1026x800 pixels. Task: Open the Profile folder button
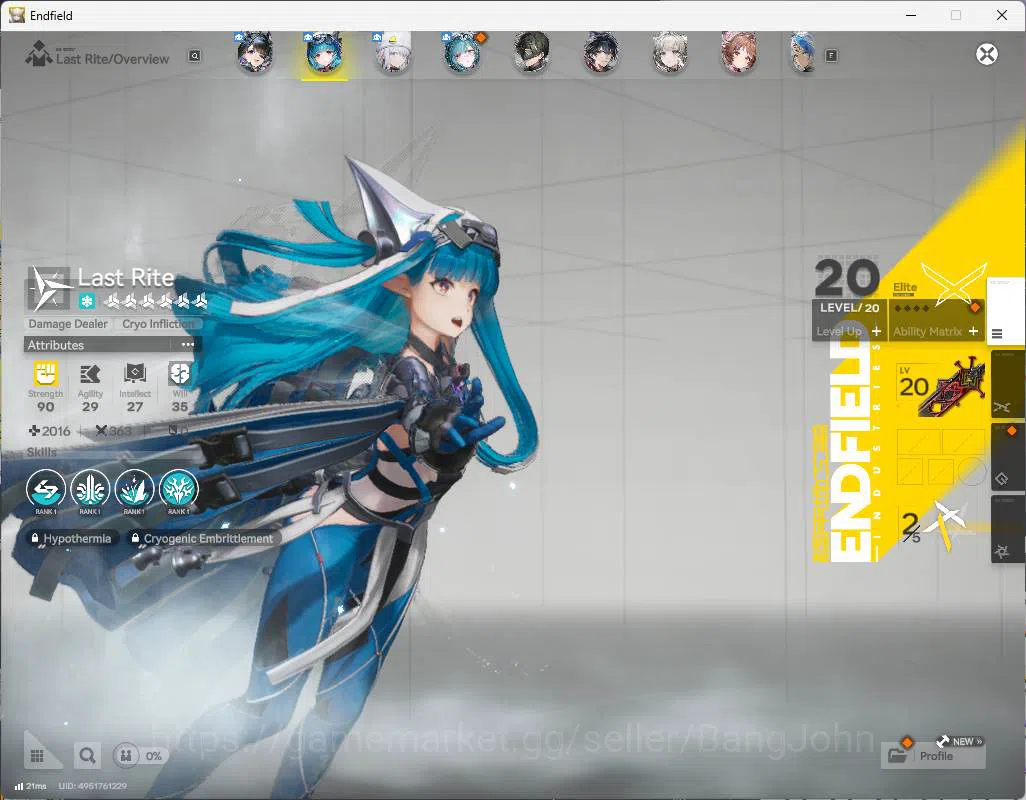(x=932, y=756)
